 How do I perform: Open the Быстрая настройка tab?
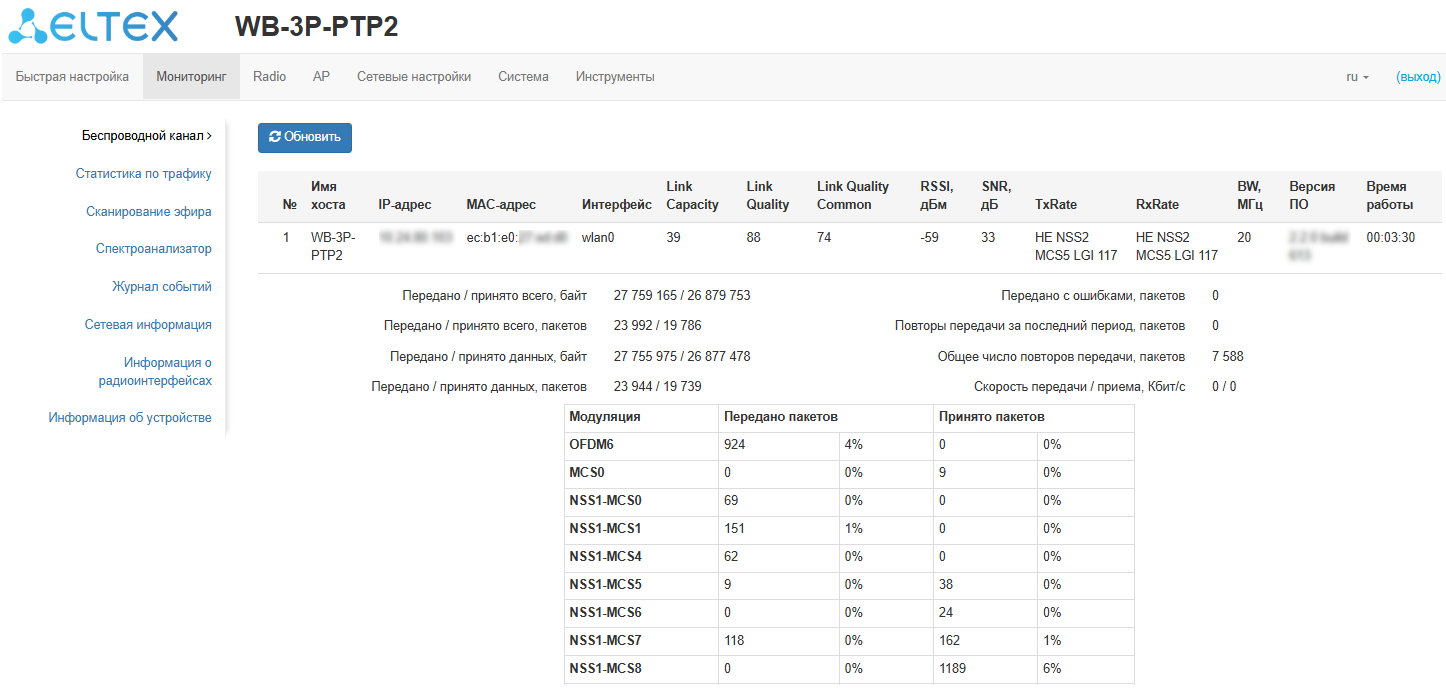click(x=72, y=77)
